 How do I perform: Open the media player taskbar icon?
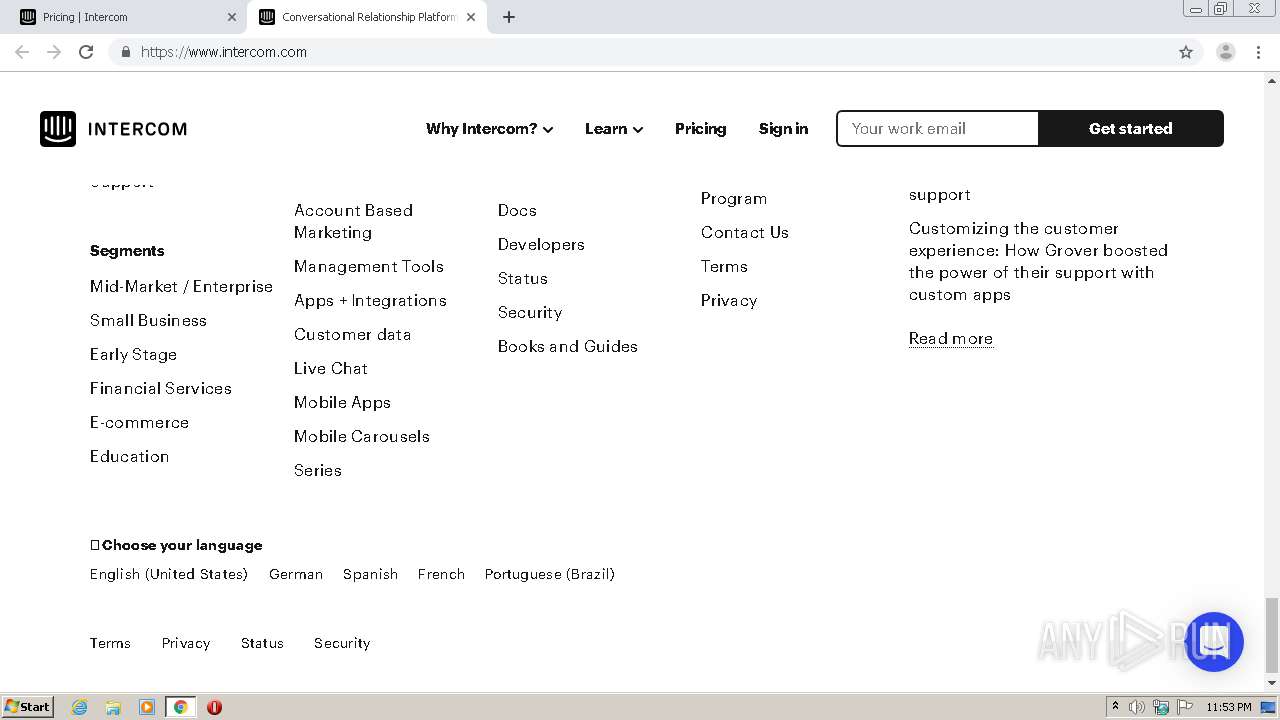[x=147, y=707]
